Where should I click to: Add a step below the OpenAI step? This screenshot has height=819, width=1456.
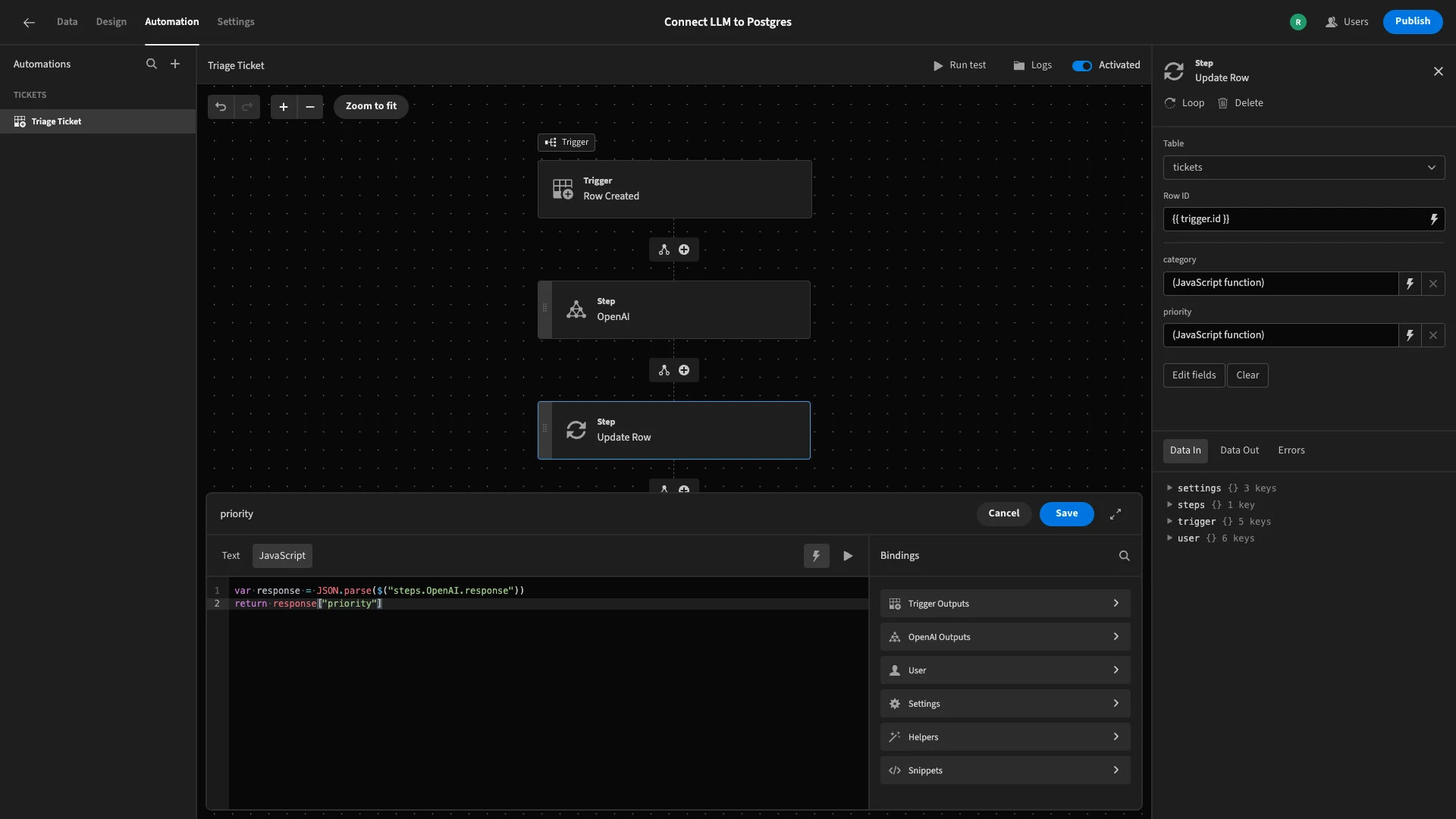pyautogui.click(x=684, y=370)
